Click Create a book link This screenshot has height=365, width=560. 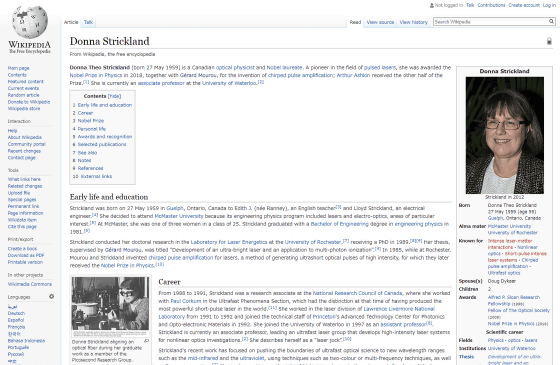point(22,249)
